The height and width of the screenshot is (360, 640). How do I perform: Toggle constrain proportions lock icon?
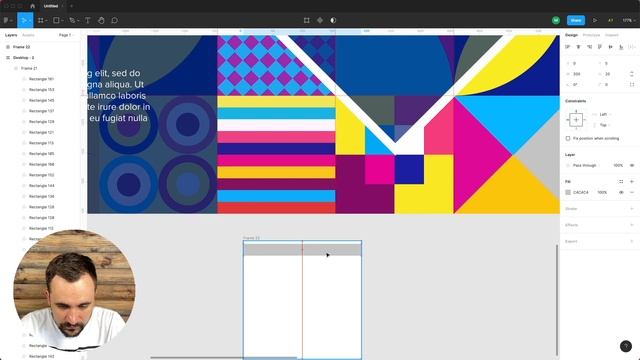pyautogui.click(x=632, y=74)
